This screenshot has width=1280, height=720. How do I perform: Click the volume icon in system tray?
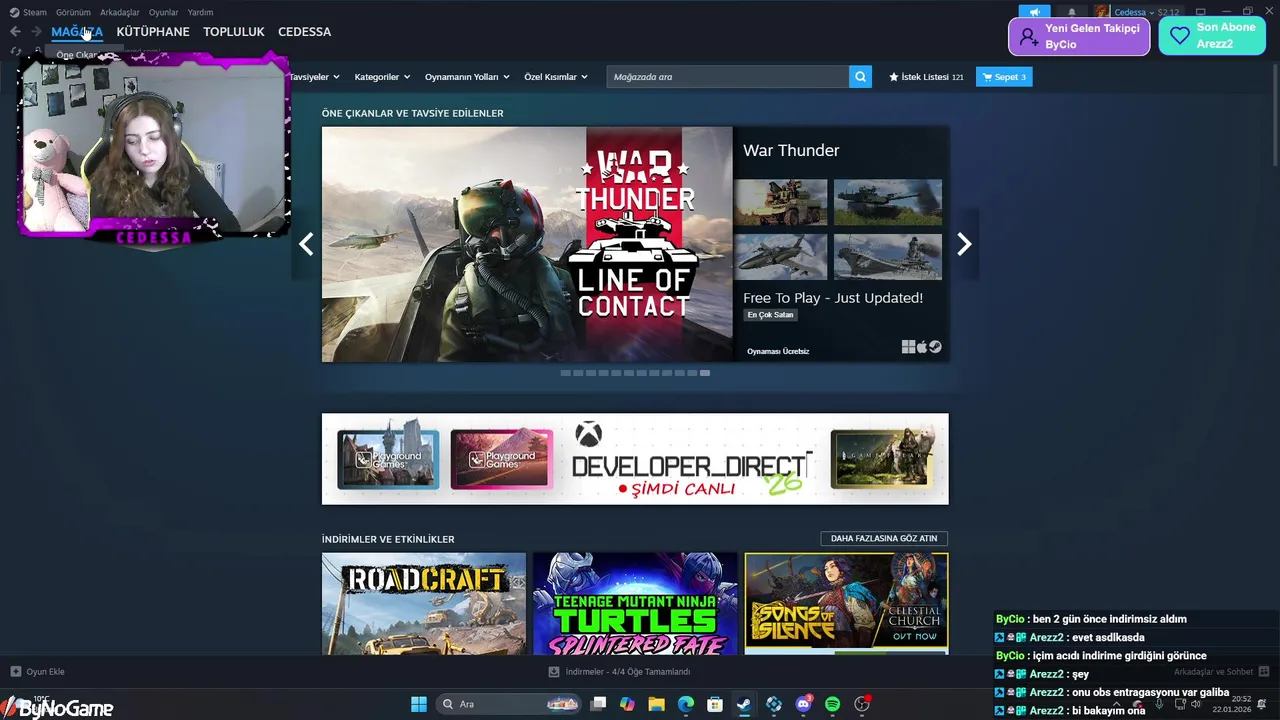tap(1197, 704)
